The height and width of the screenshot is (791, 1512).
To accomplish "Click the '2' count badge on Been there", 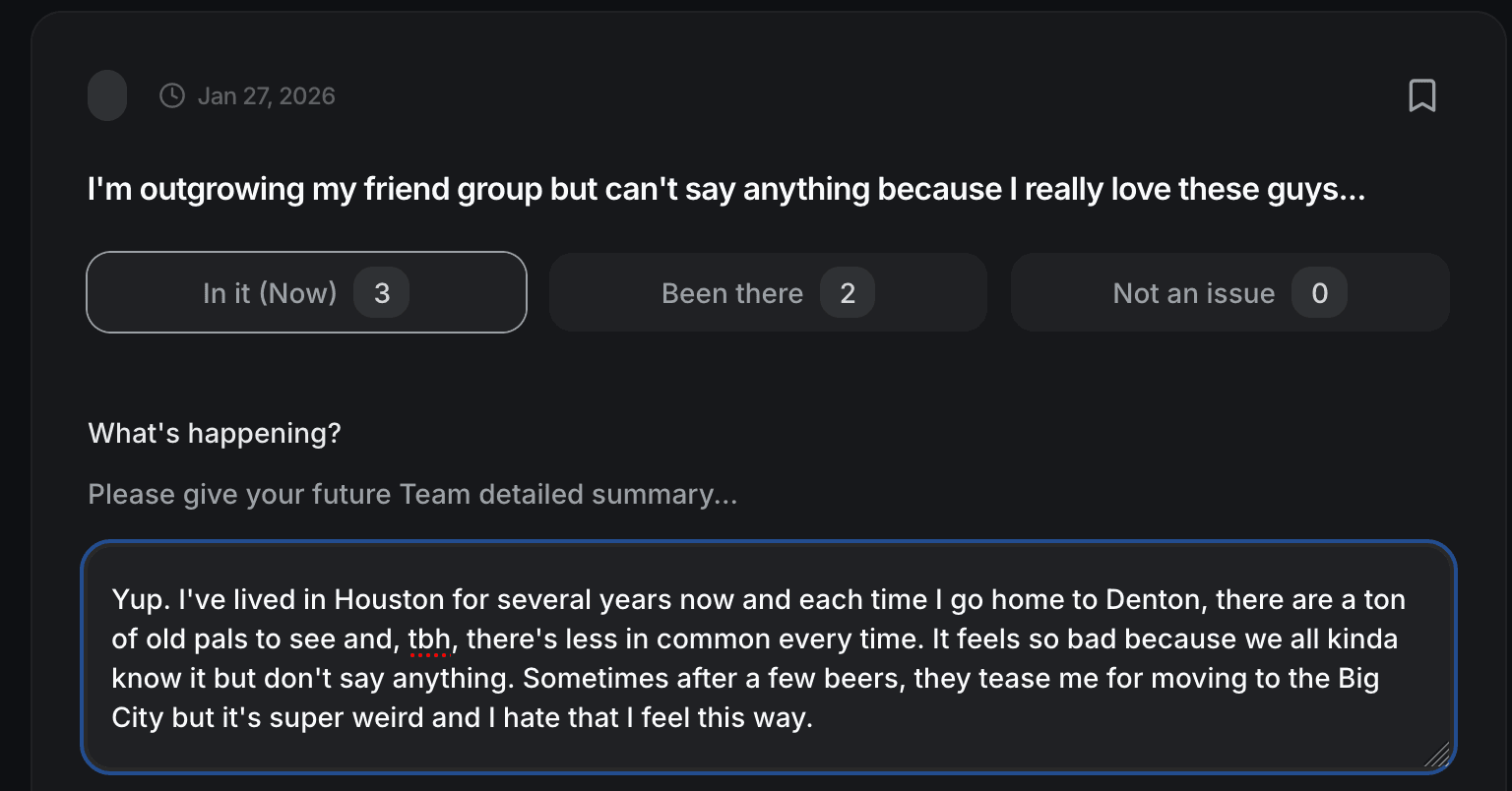I will coord(848,292).
